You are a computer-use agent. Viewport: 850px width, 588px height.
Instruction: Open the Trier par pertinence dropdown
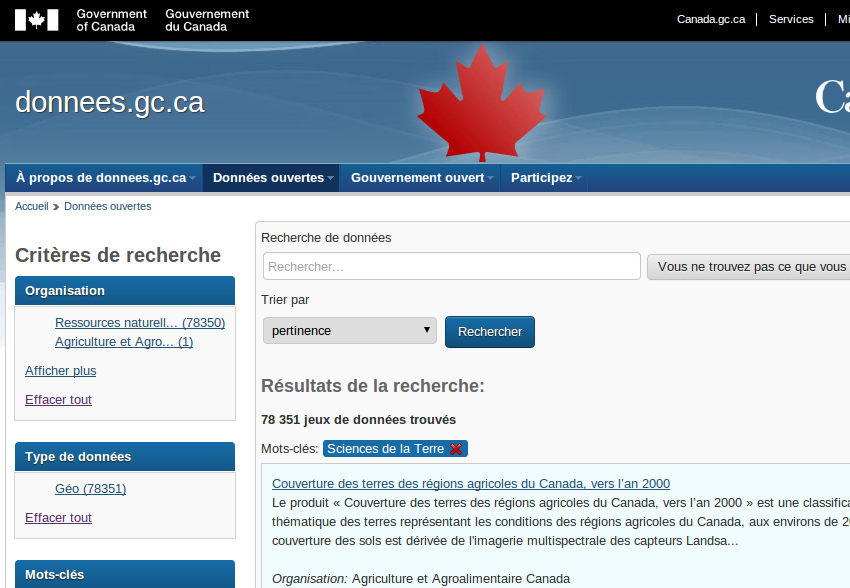click(350, 331)
